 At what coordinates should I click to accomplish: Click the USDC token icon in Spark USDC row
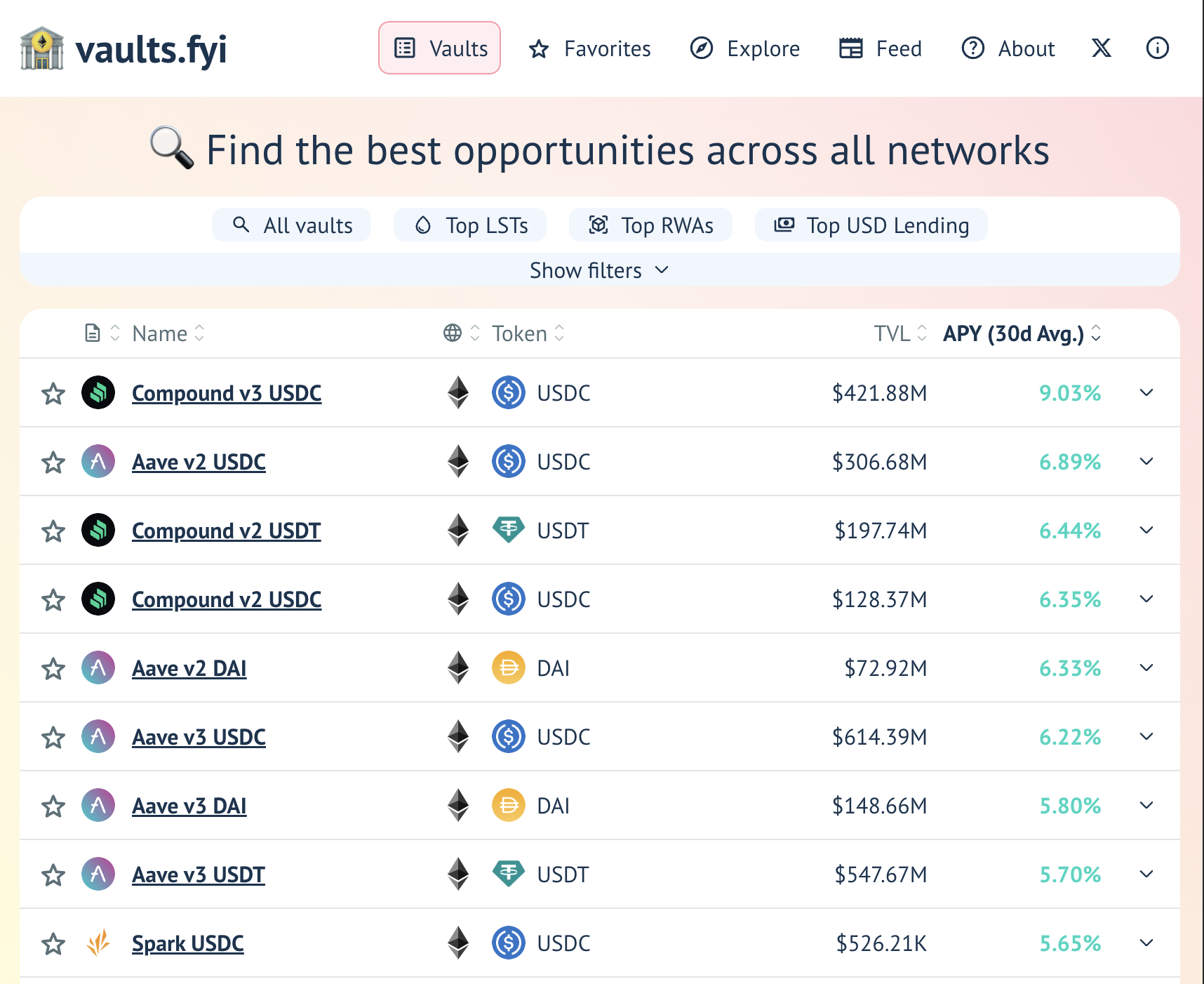tap(509, 943)
